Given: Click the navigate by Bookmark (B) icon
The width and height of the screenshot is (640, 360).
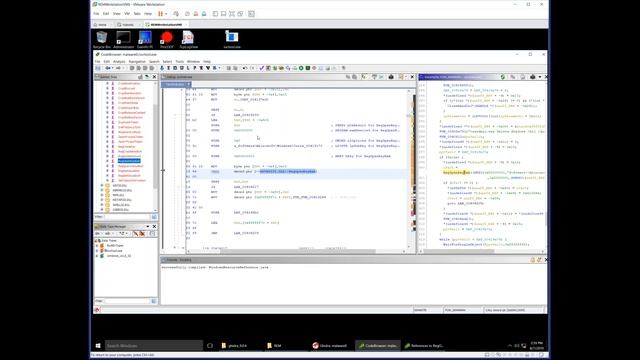Looking at the screenshot, I should coord(214,68).
